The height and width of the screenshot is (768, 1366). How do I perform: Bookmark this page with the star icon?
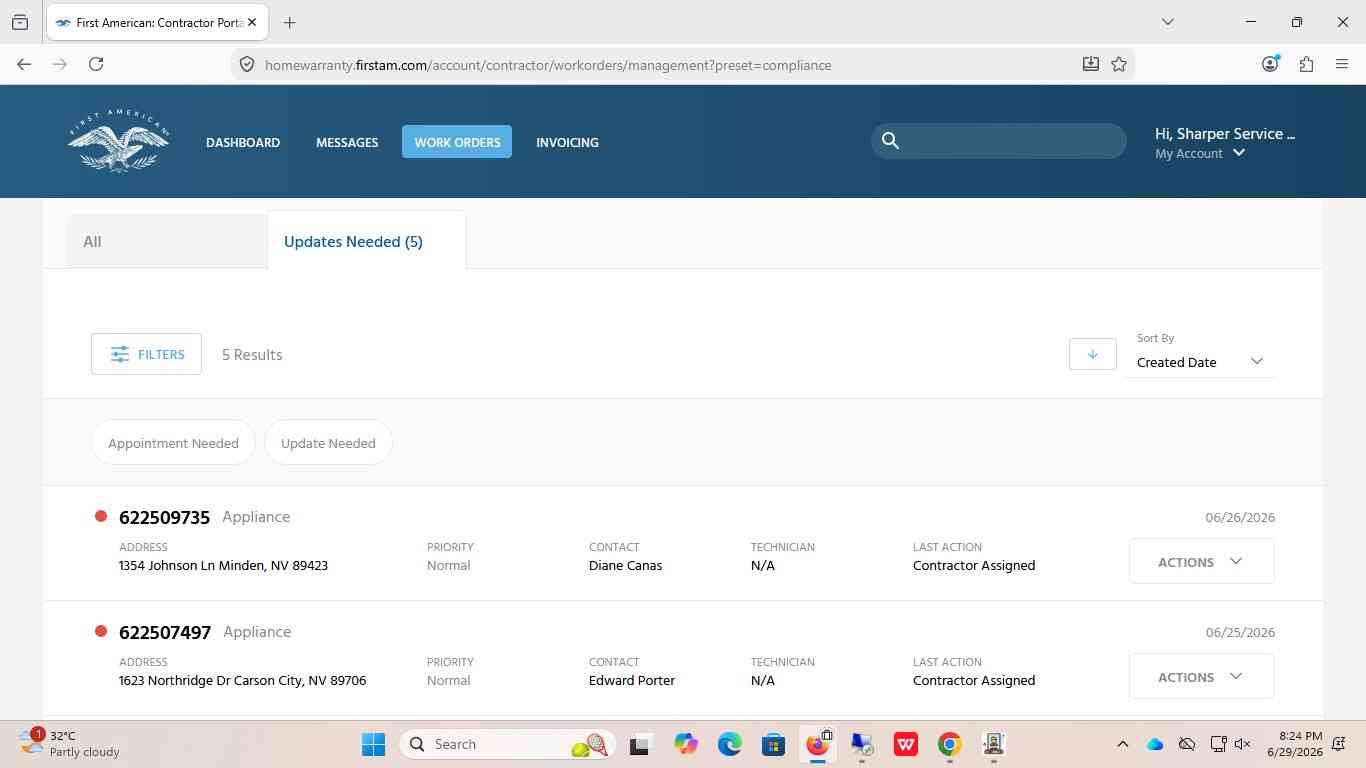pos(1119,64)
